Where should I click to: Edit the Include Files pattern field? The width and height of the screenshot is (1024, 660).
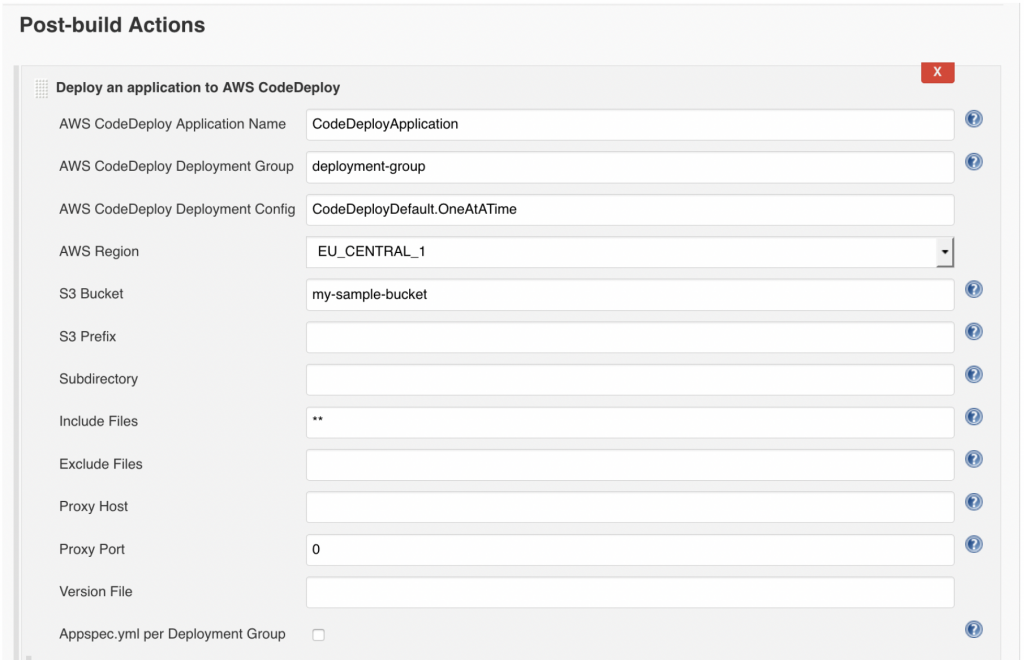(x=630, y=422)
